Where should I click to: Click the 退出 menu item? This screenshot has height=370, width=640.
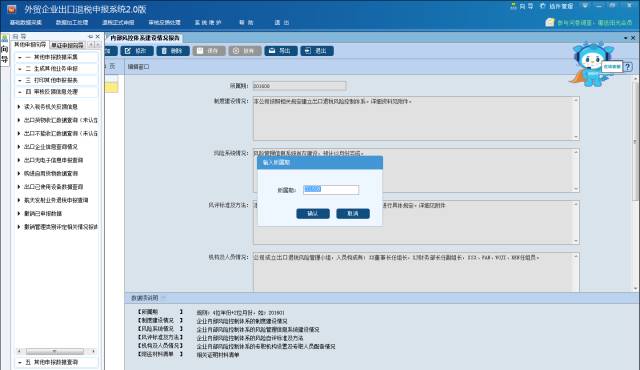(x=282, y=22)
